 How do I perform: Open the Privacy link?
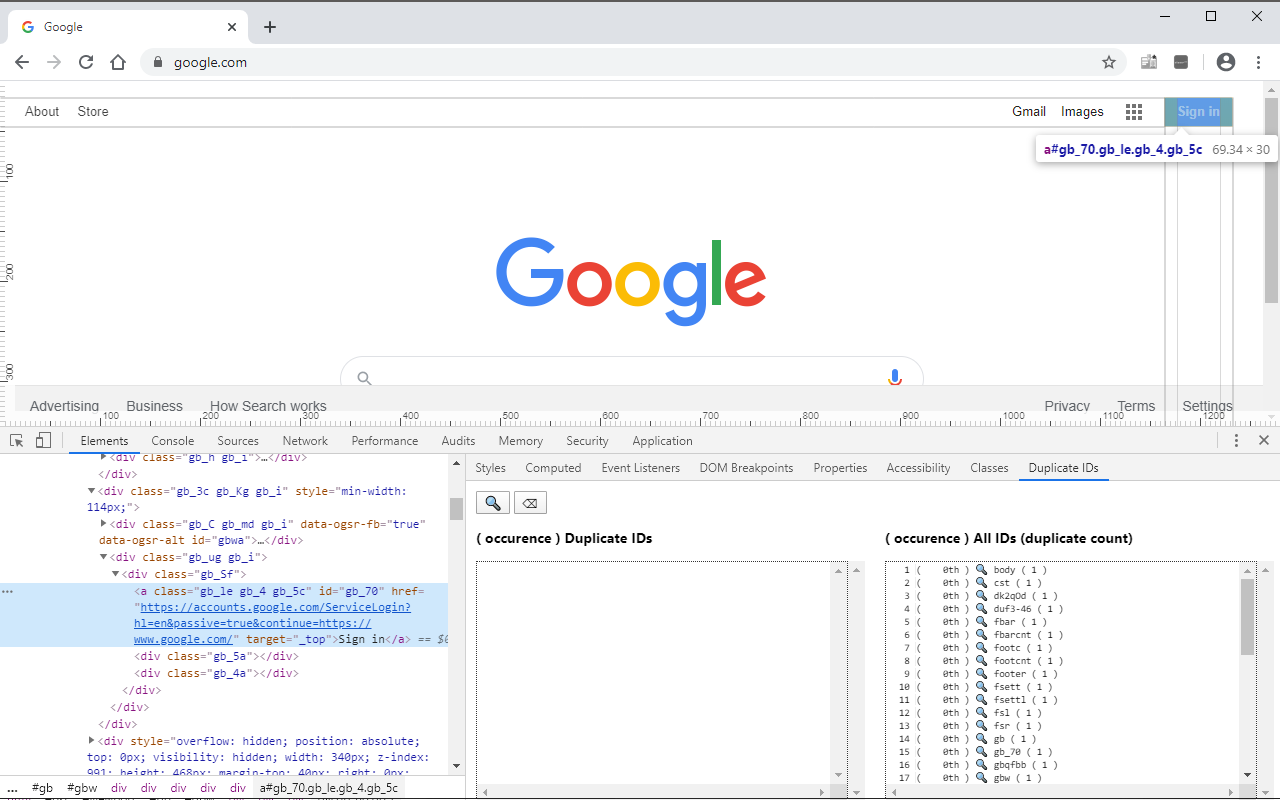tap(1066, 406)
